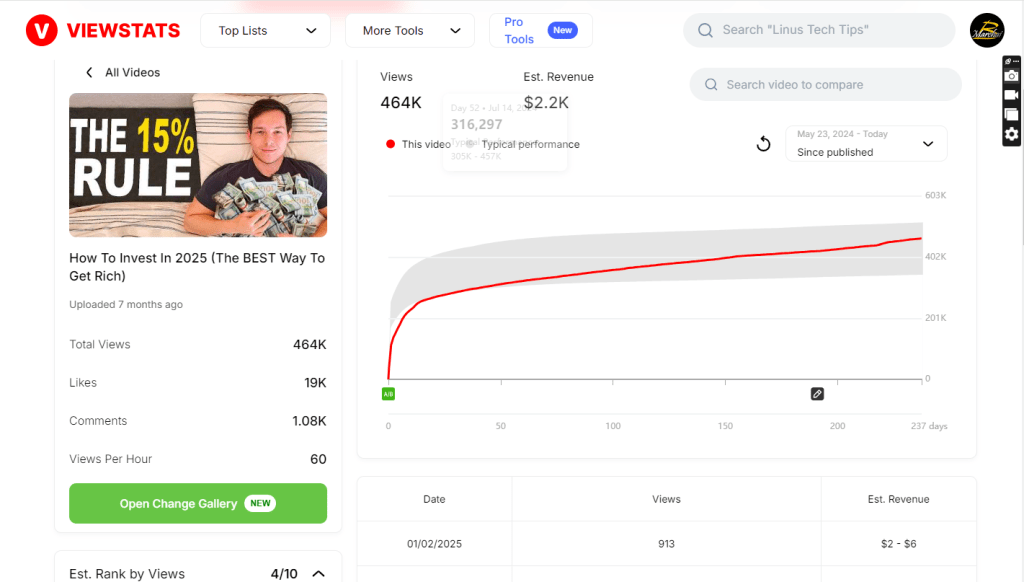Click the Views Per Hour 60 value

point(318,459)
